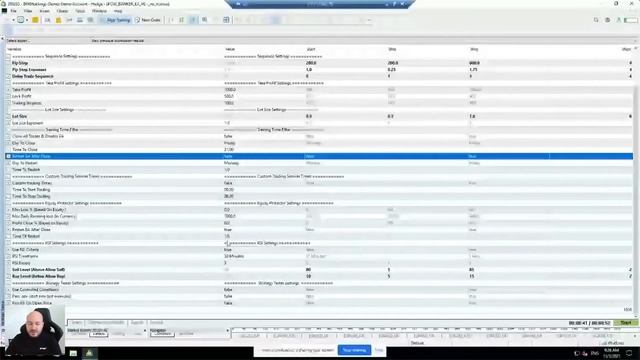Click the zoom-in magnifier toolbar icon

click(x=204, y=20)
